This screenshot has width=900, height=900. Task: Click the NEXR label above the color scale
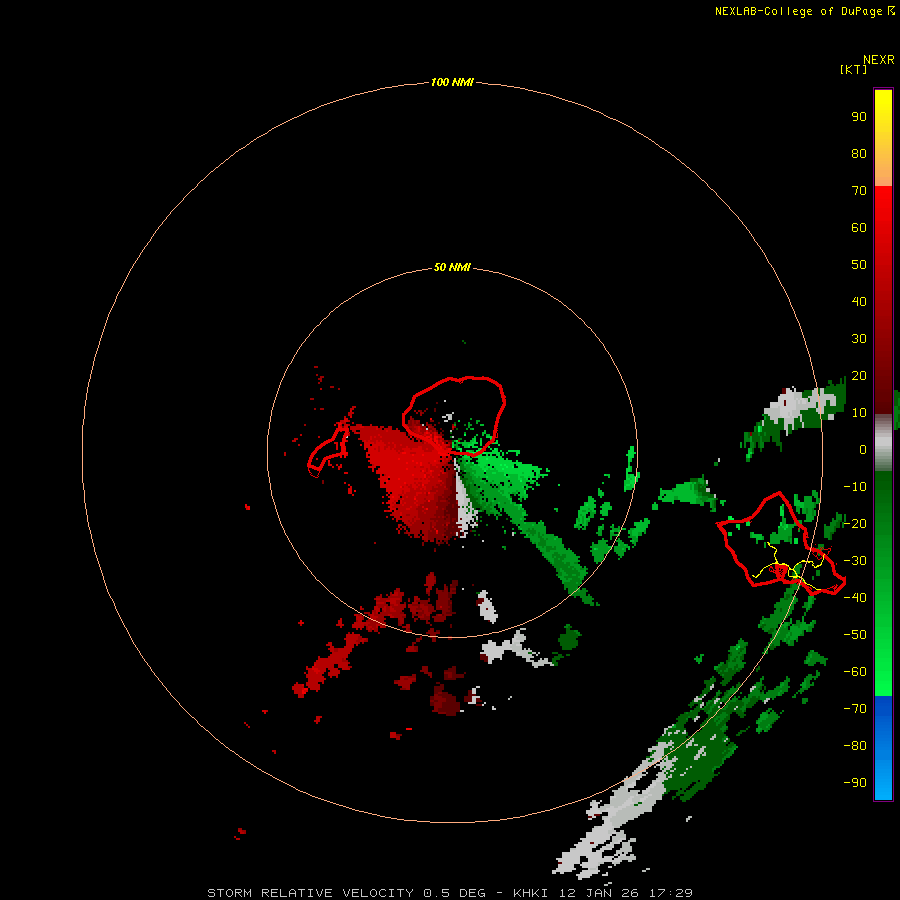(878, 60)
